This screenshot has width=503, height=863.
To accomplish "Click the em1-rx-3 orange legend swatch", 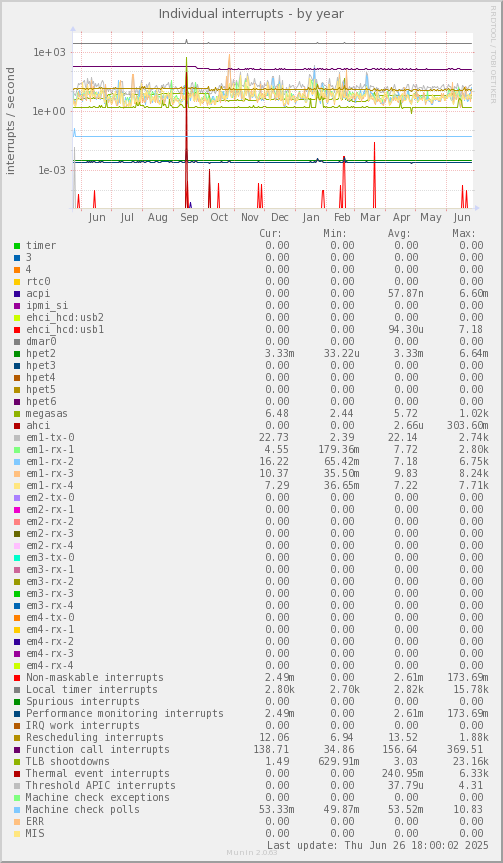I will pos(17,473).
